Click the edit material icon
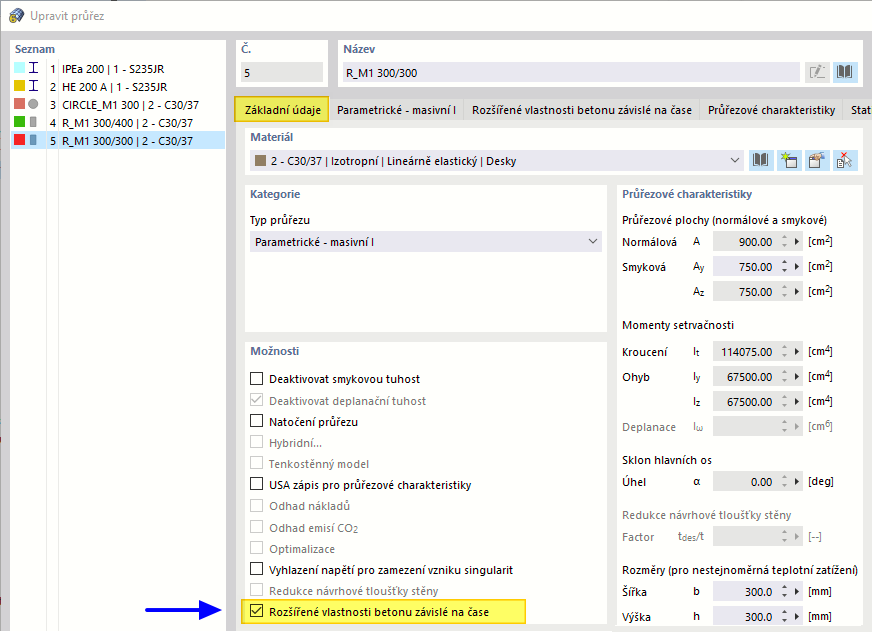Screen dimensions: 872x632 816,161
